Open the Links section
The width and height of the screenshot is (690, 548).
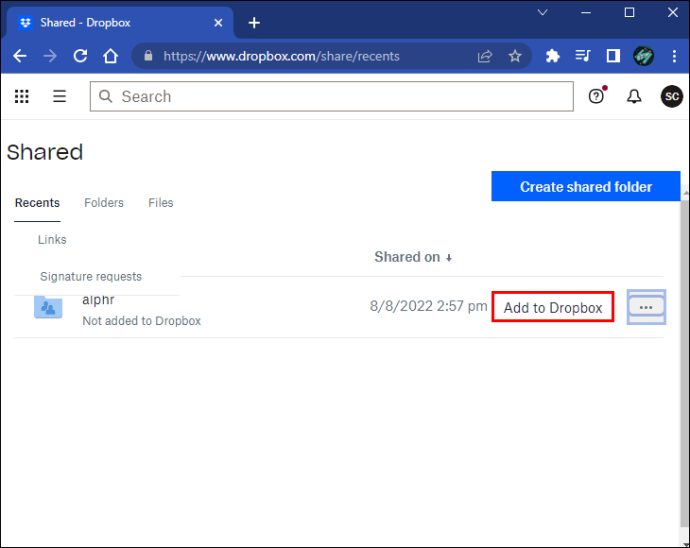[x=52, y=240]
